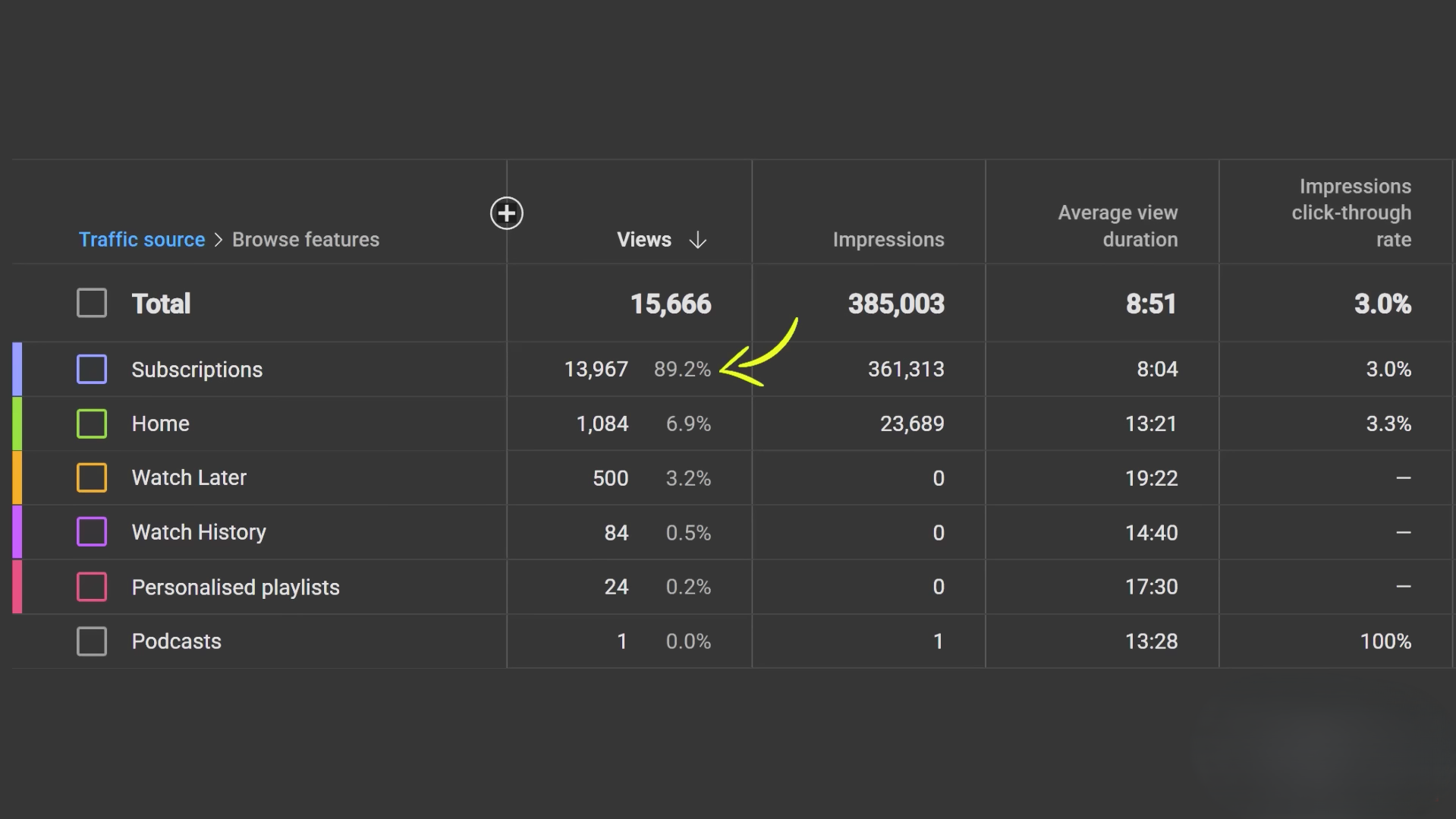The height and width of the screenshot is (819, 1456).
Task: Click total views value 15,666
Action: click(x=671, y=304)
